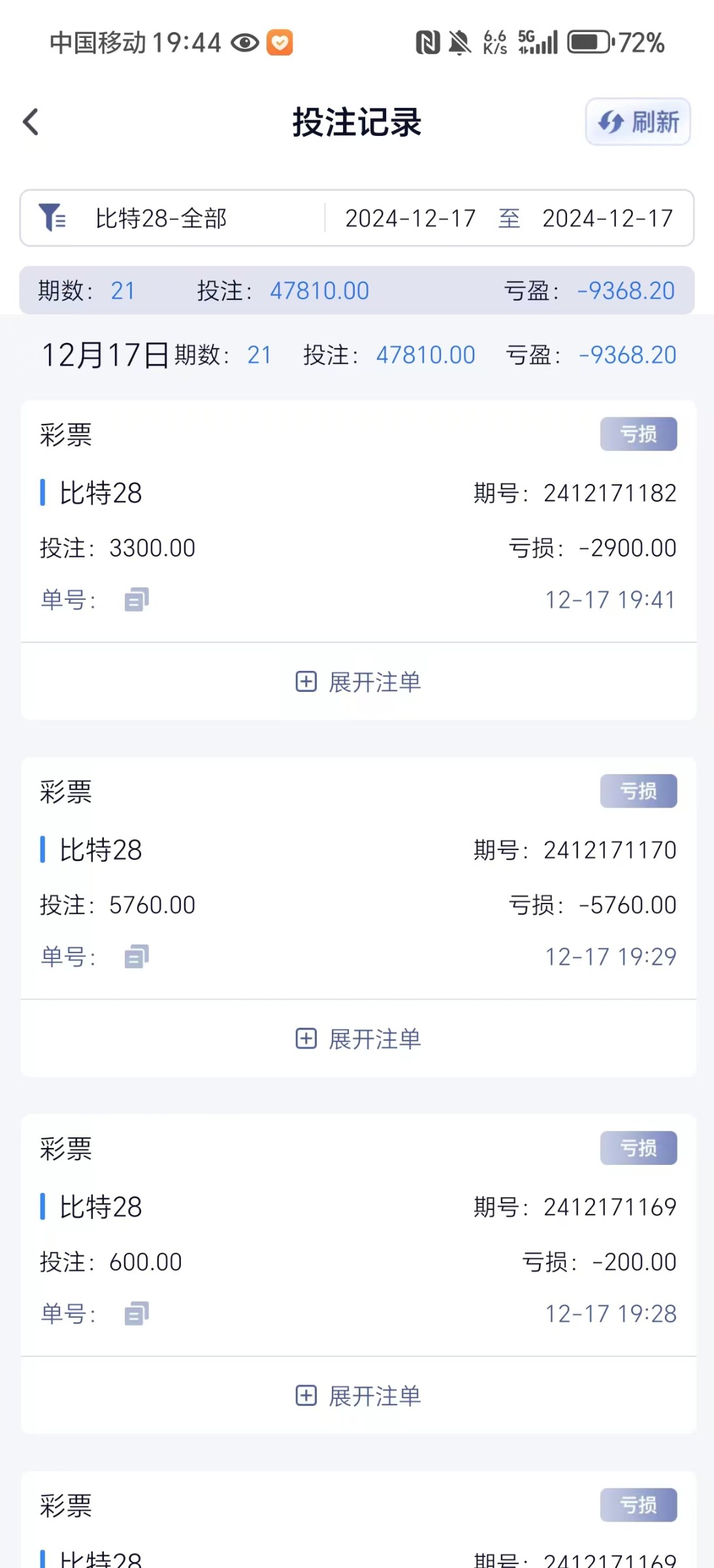
Task: Select the end date 2024-12-17 field
Action: [608, 218]
